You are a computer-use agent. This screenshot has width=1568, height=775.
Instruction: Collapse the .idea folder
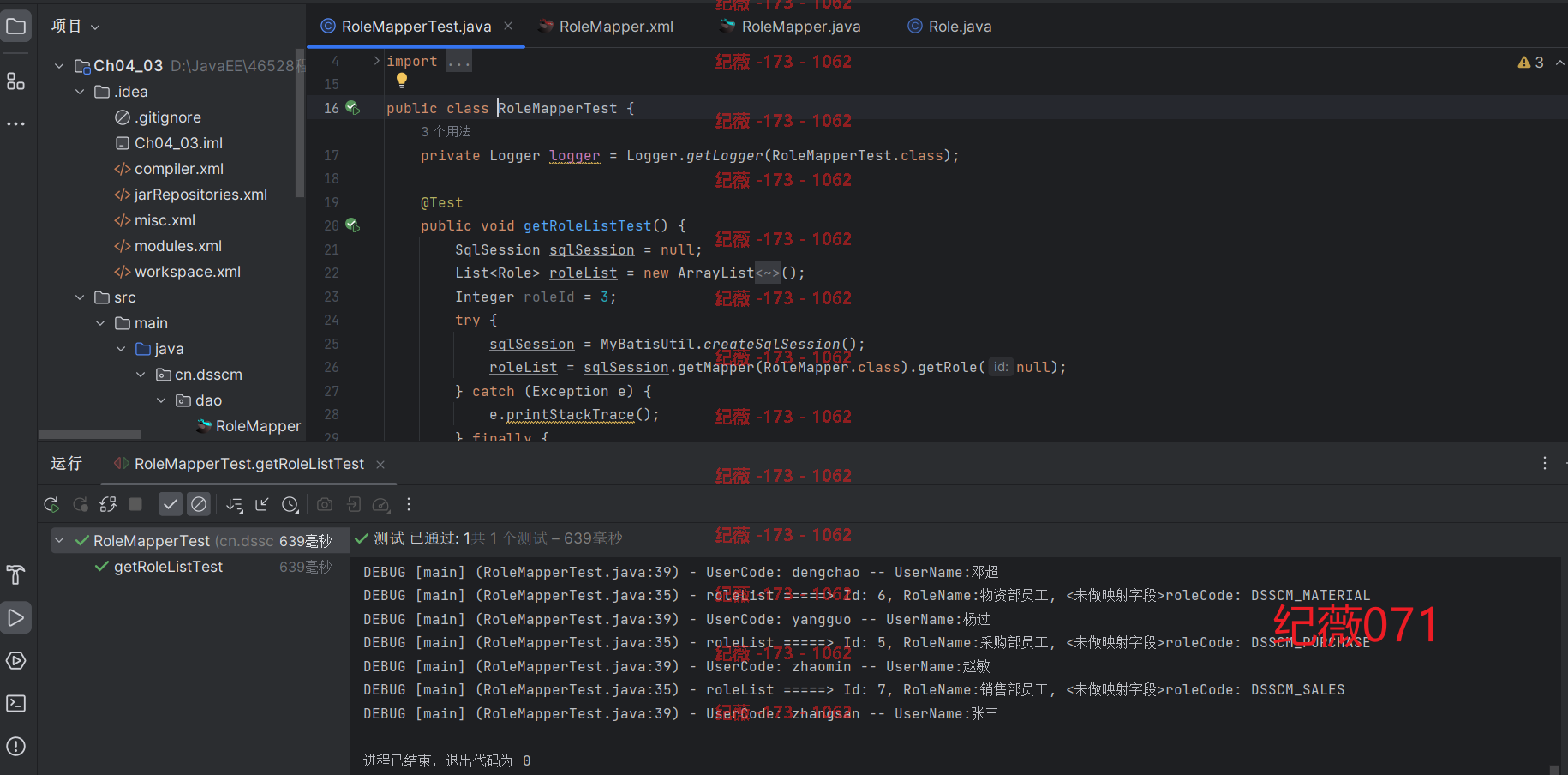[x=80, y=92]
